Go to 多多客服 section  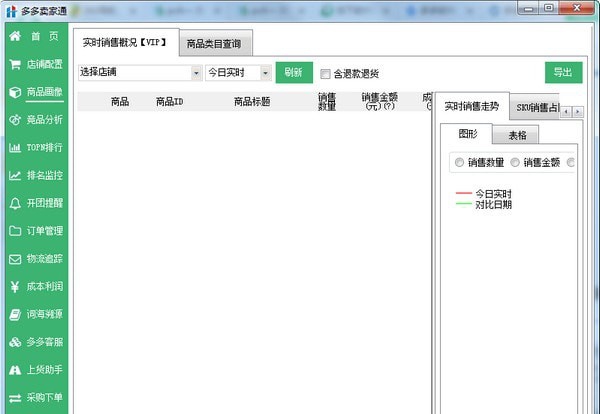pyautogui.click(x=44, y=342)
